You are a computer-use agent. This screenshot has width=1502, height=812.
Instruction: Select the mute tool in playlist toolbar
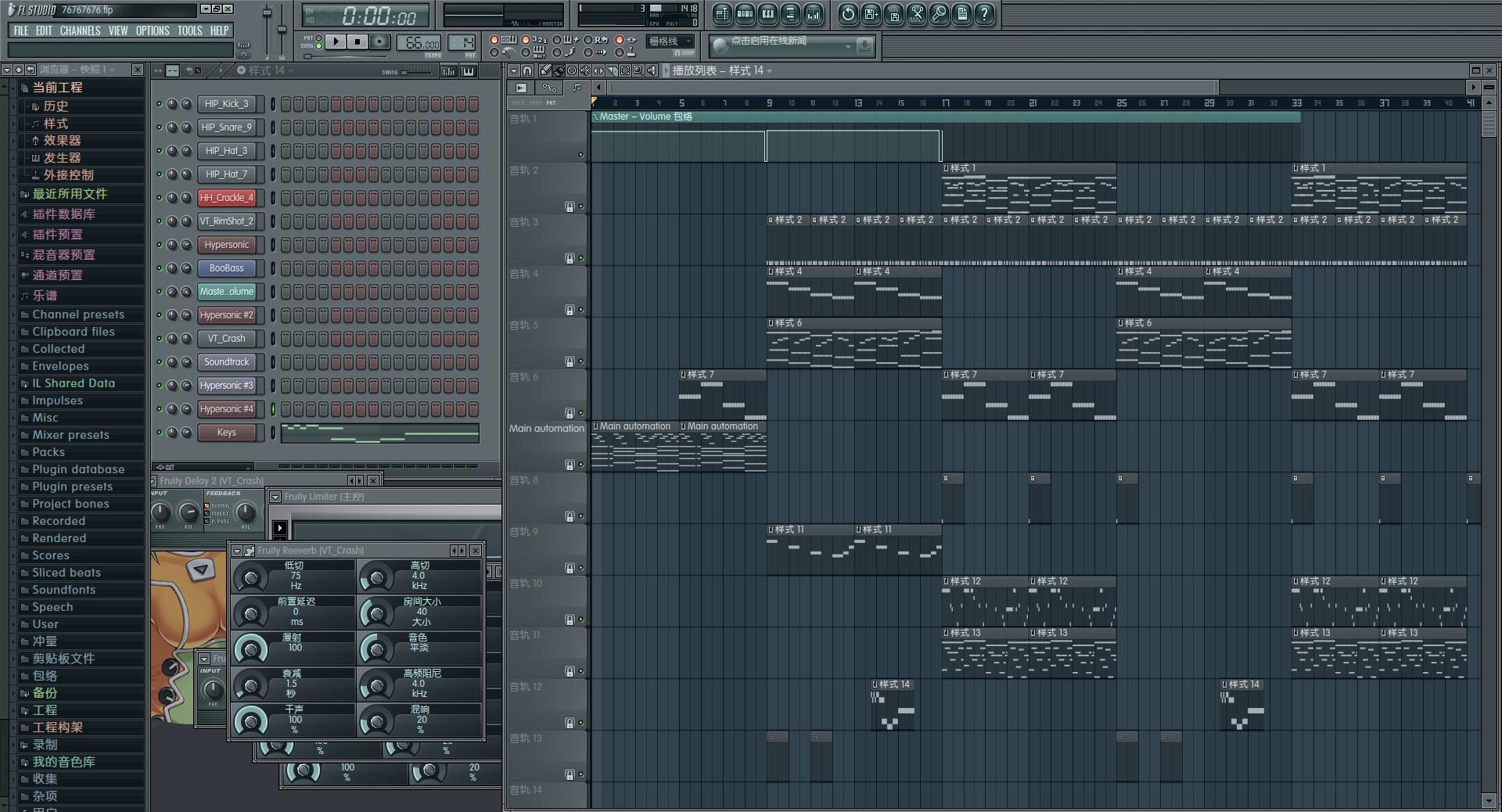(x=585, y=70)
